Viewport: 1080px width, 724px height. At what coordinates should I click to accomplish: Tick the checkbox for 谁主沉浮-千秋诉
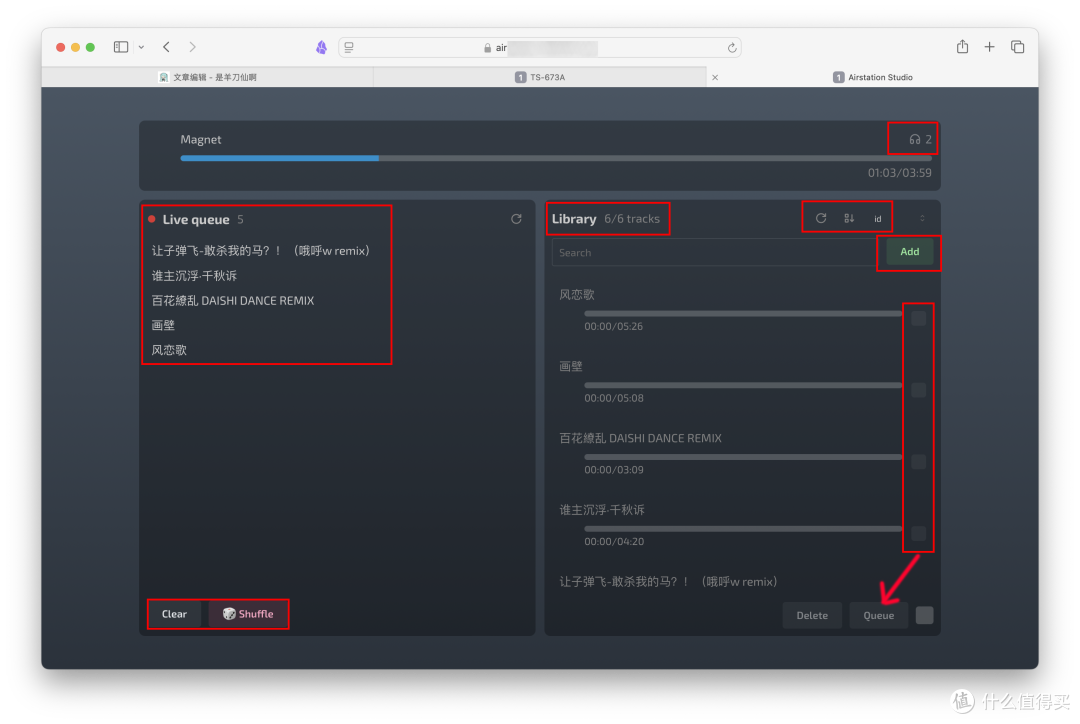pyautogui.click(x=919, y=533)
